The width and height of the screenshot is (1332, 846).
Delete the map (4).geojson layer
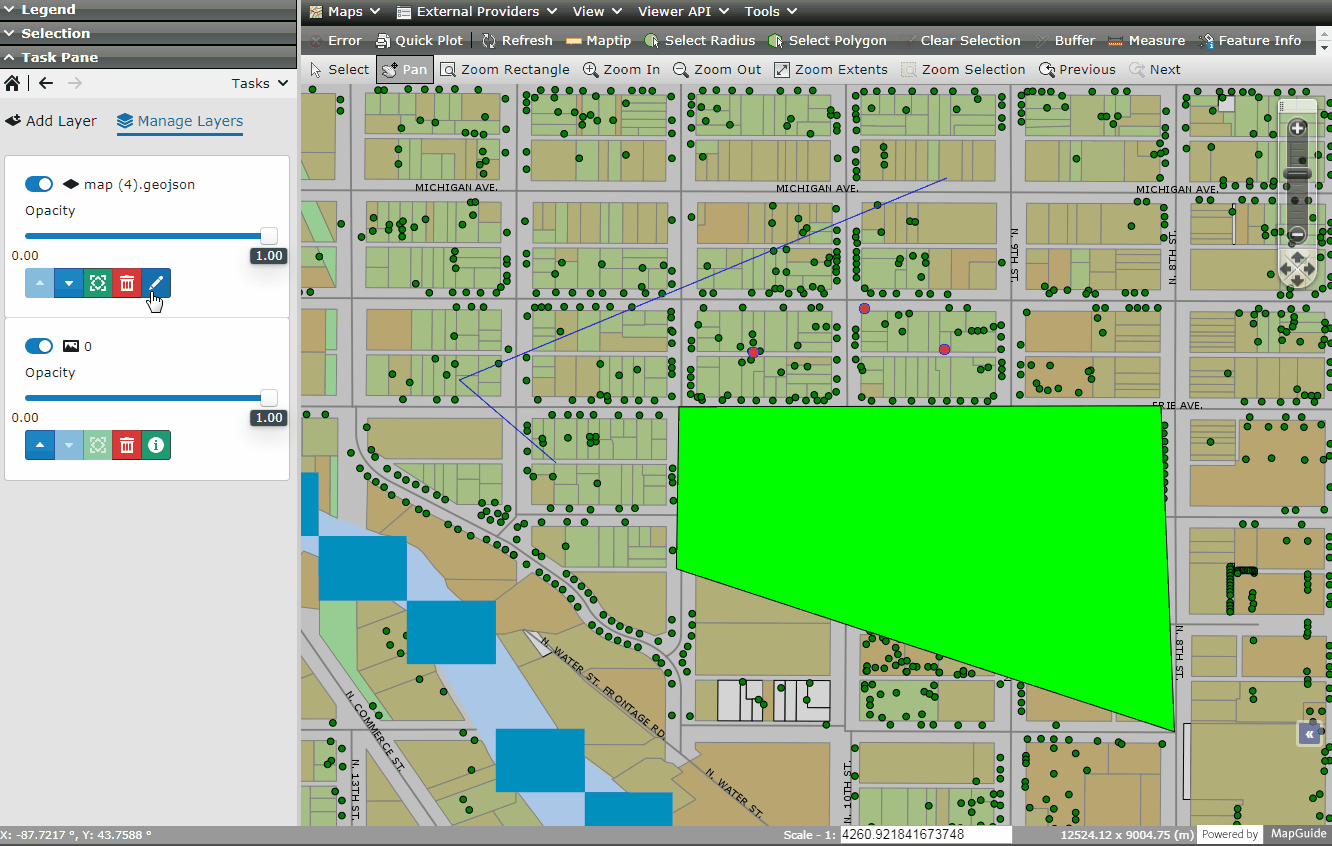pyautogui.click(x=127, y=283)
